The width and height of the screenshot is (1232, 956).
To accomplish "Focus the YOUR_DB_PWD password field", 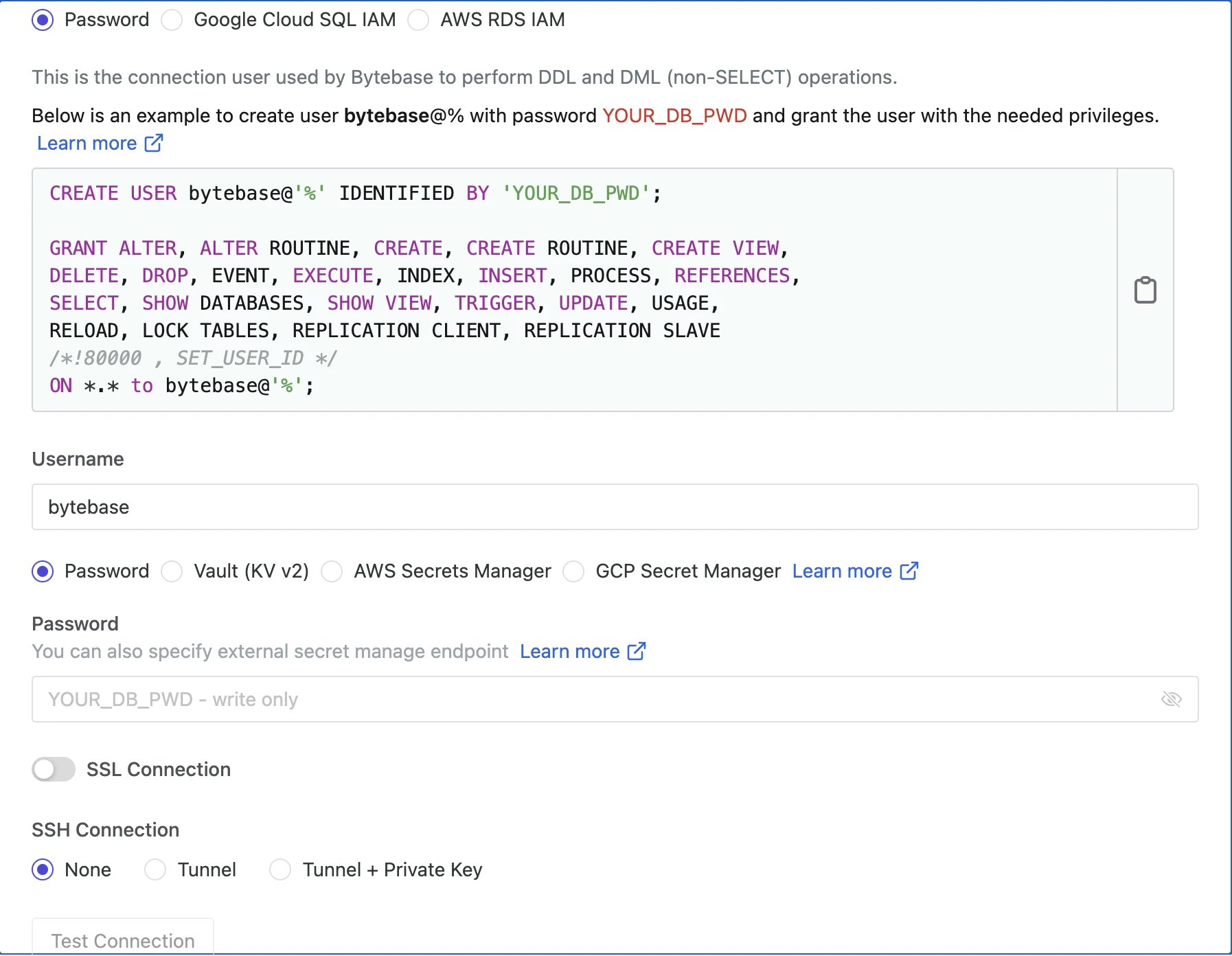I will [615, 699].
